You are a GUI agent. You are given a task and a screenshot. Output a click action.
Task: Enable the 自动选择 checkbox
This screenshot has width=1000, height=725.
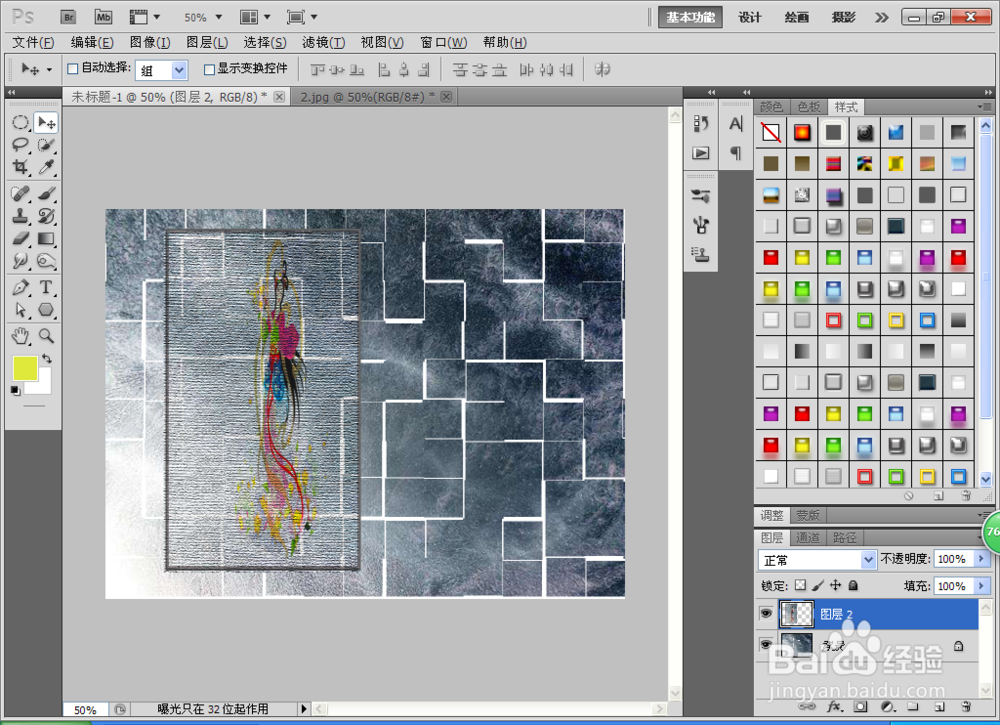pyautogui.click(x=73, y=68)
